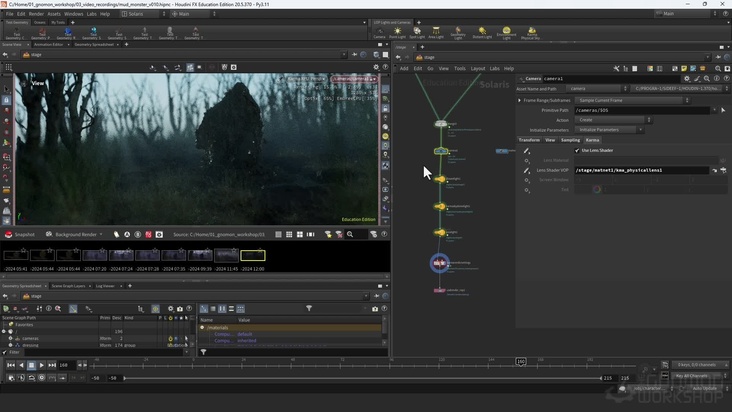Expand the Frame Range/Subframes section
The height and width of the screenshot is (412, 732).
pos(519,100)
